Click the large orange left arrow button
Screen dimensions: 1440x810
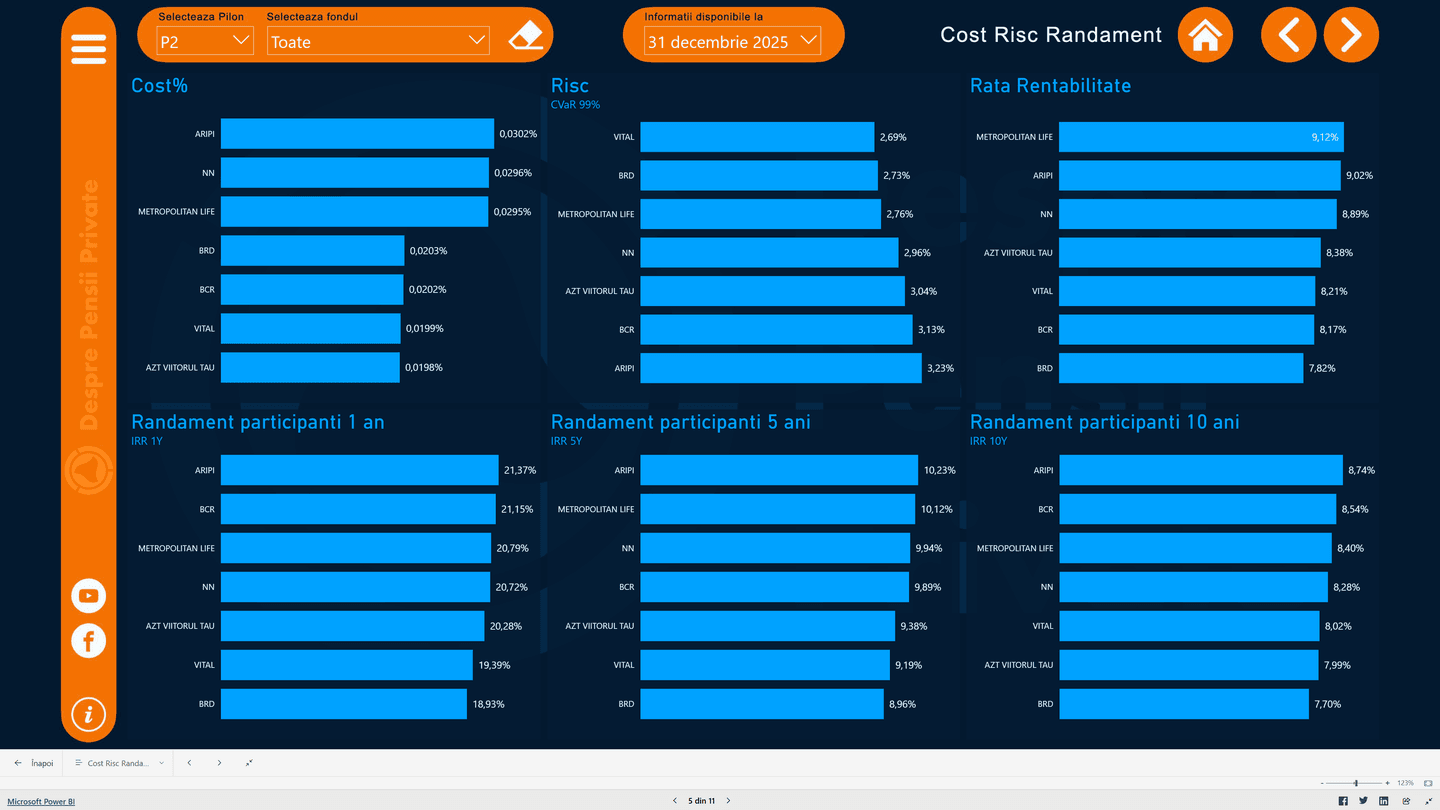1288,36
